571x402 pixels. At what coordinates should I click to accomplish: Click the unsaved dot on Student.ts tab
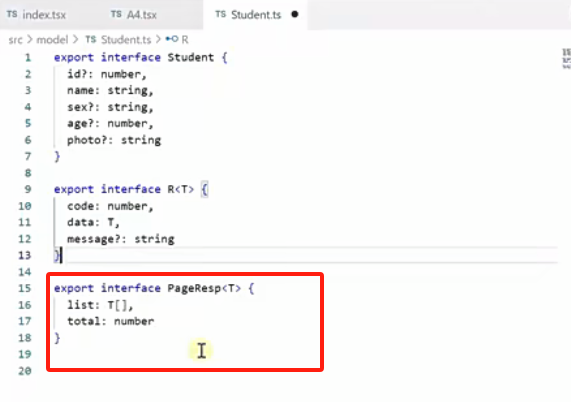(295, 15)
